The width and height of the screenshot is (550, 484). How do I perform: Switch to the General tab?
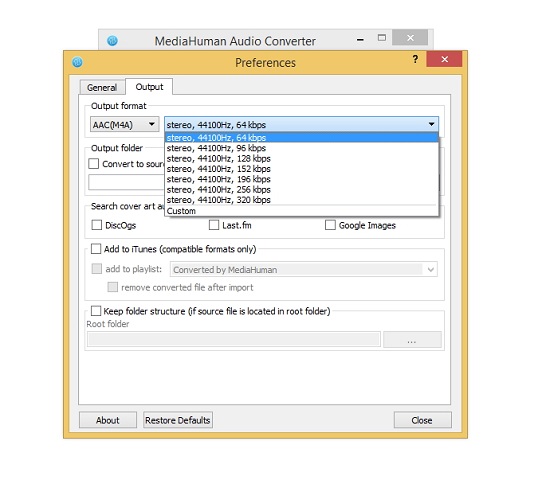102,87
